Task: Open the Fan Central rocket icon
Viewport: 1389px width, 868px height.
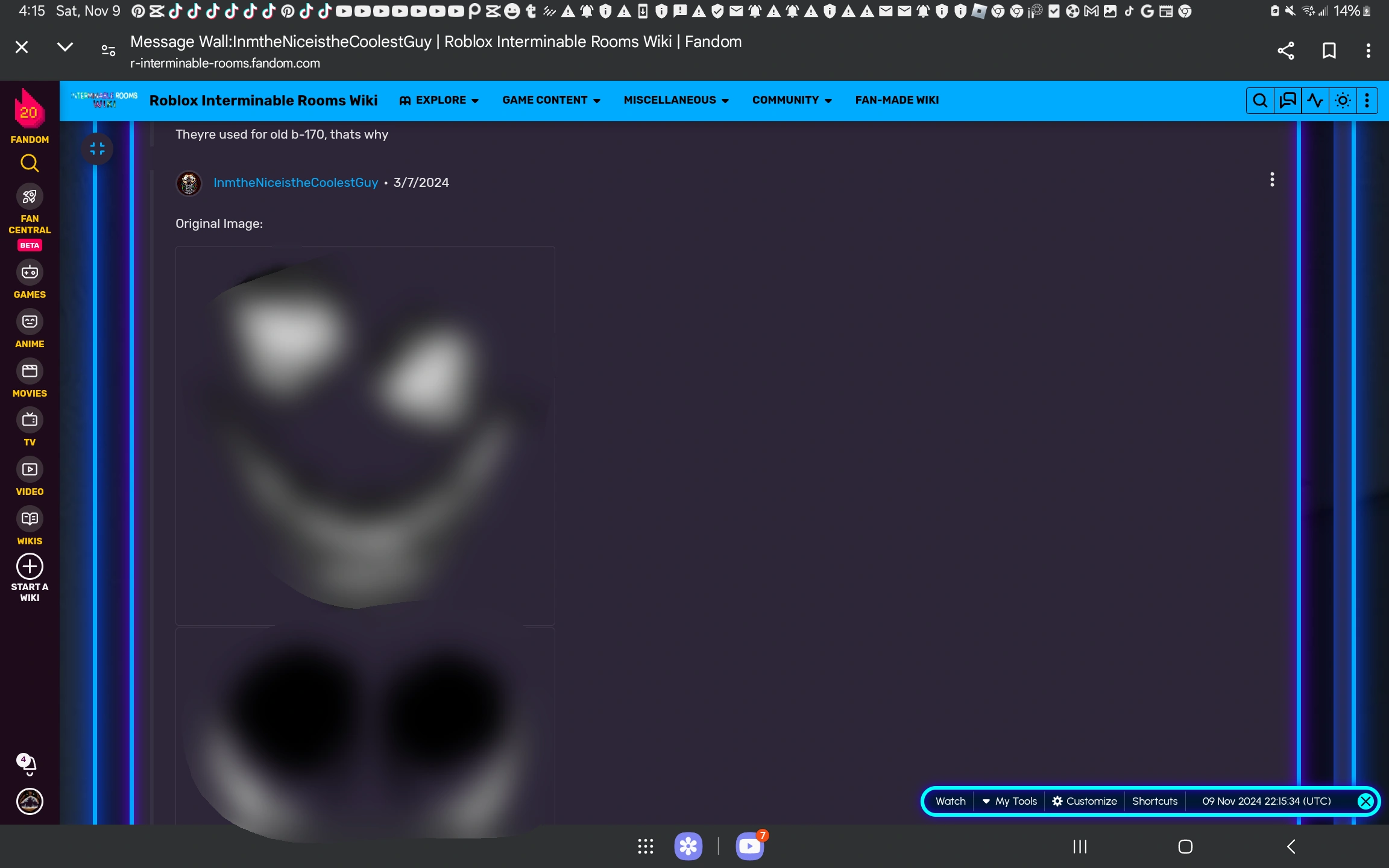Action: [30, 197]
